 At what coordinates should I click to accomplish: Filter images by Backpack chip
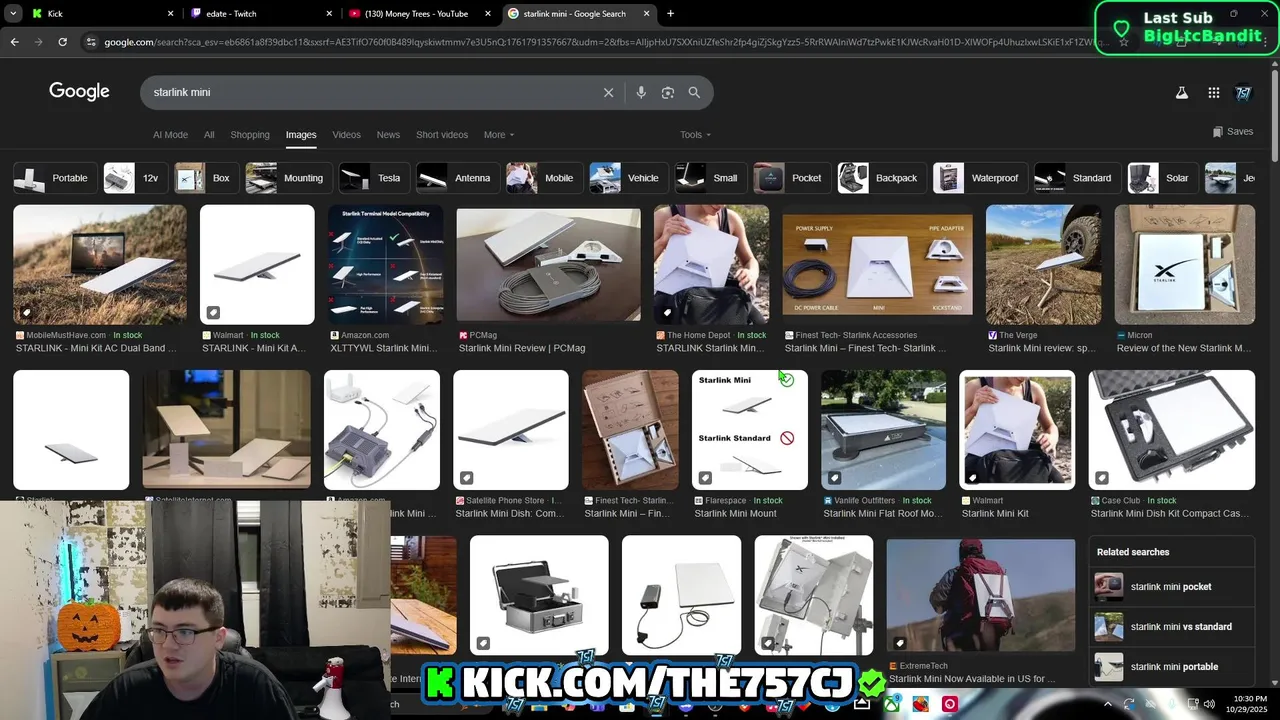pyautogui.click(x=882, y=178)
